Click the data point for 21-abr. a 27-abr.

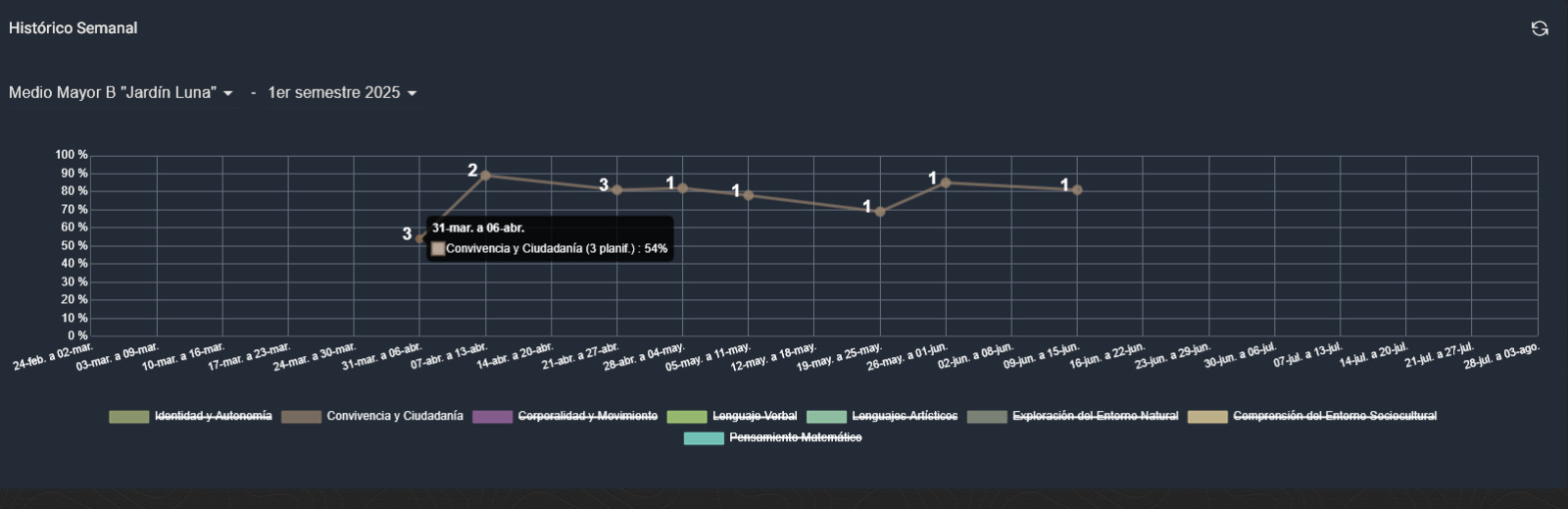pos(617,190)
